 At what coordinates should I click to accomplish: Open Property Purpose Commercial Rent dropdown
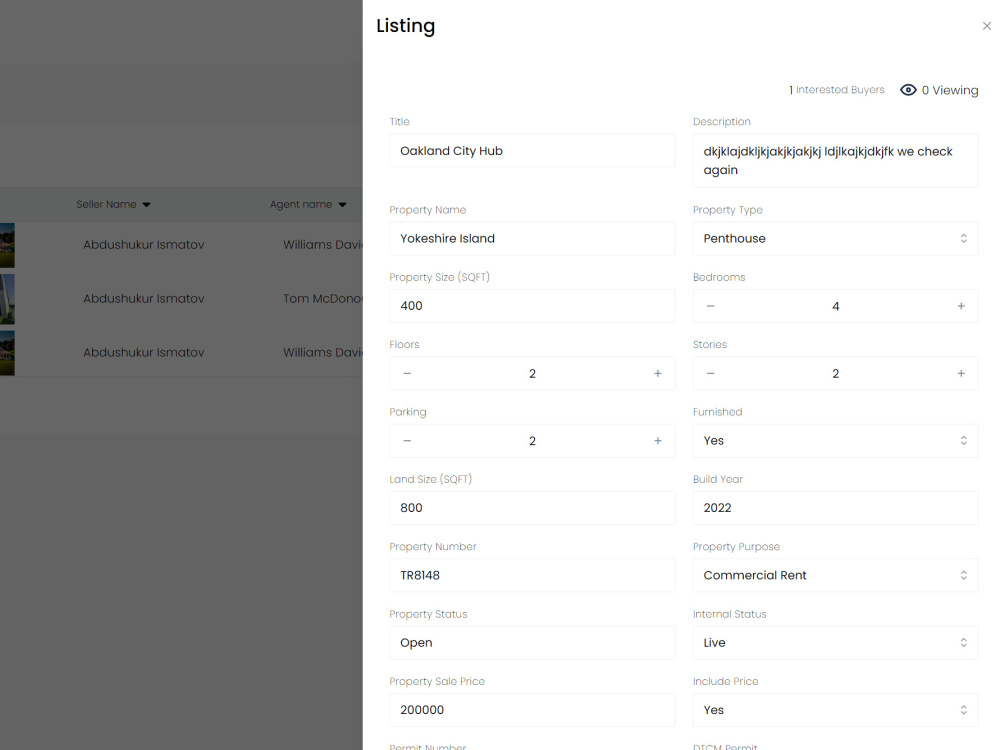(835, 575)
